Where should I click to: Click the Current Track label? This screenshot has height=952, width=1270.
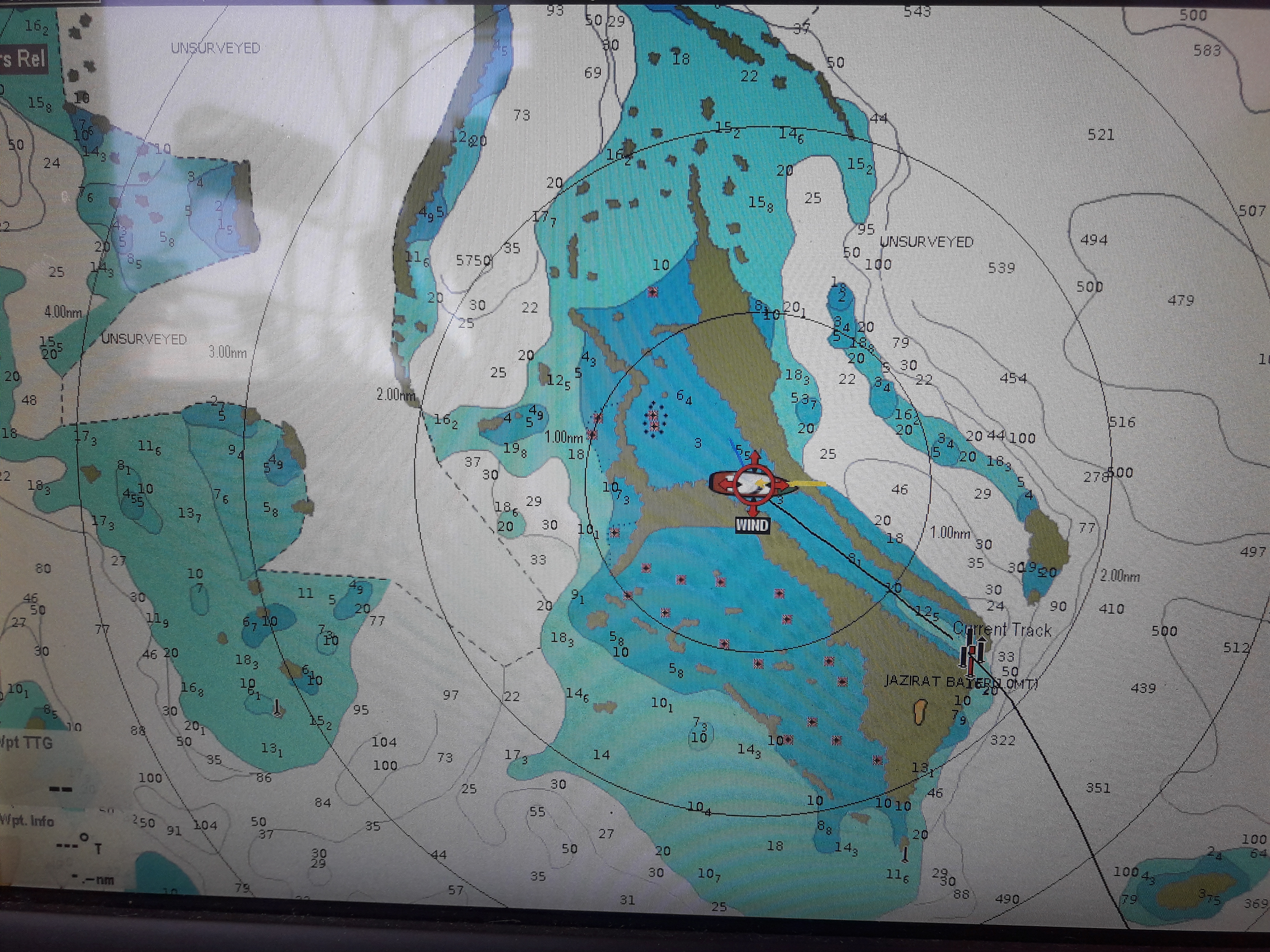pos(1002,630)
